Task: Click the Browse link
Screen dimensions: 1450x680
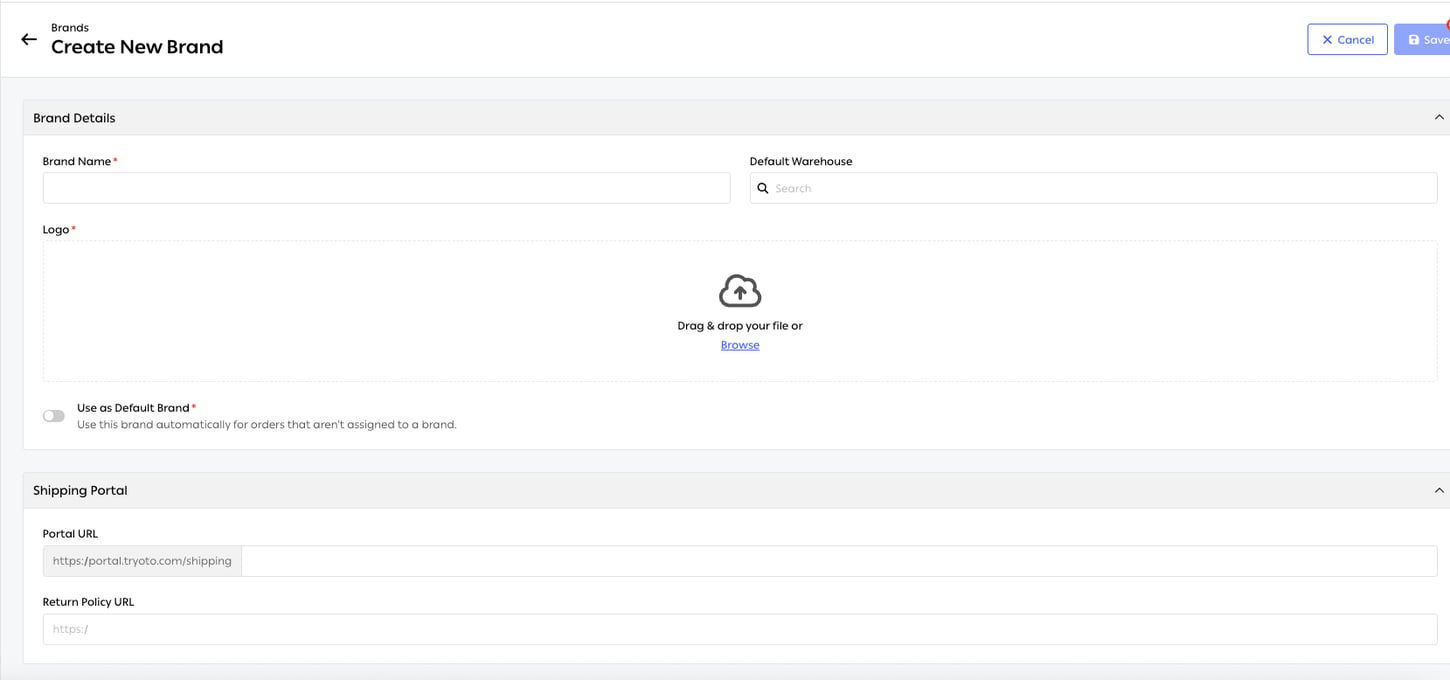Action: pyautogui.click(x=740, y=345)
